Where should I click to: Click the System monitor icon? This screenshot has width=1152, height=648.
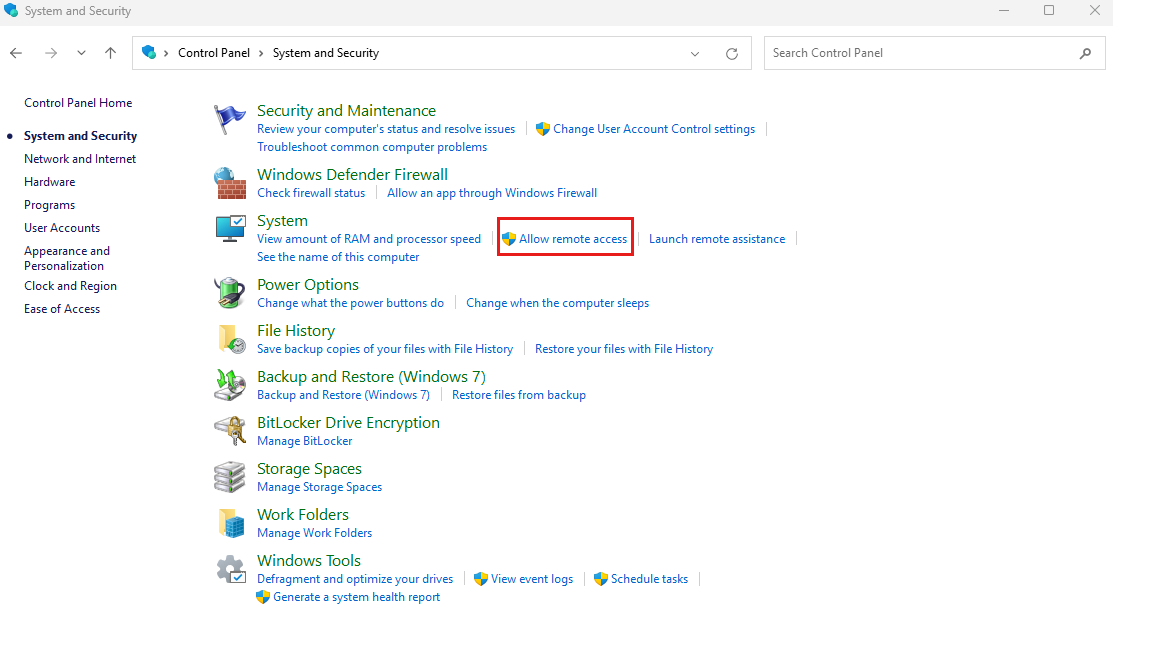[x=230, y=229]
